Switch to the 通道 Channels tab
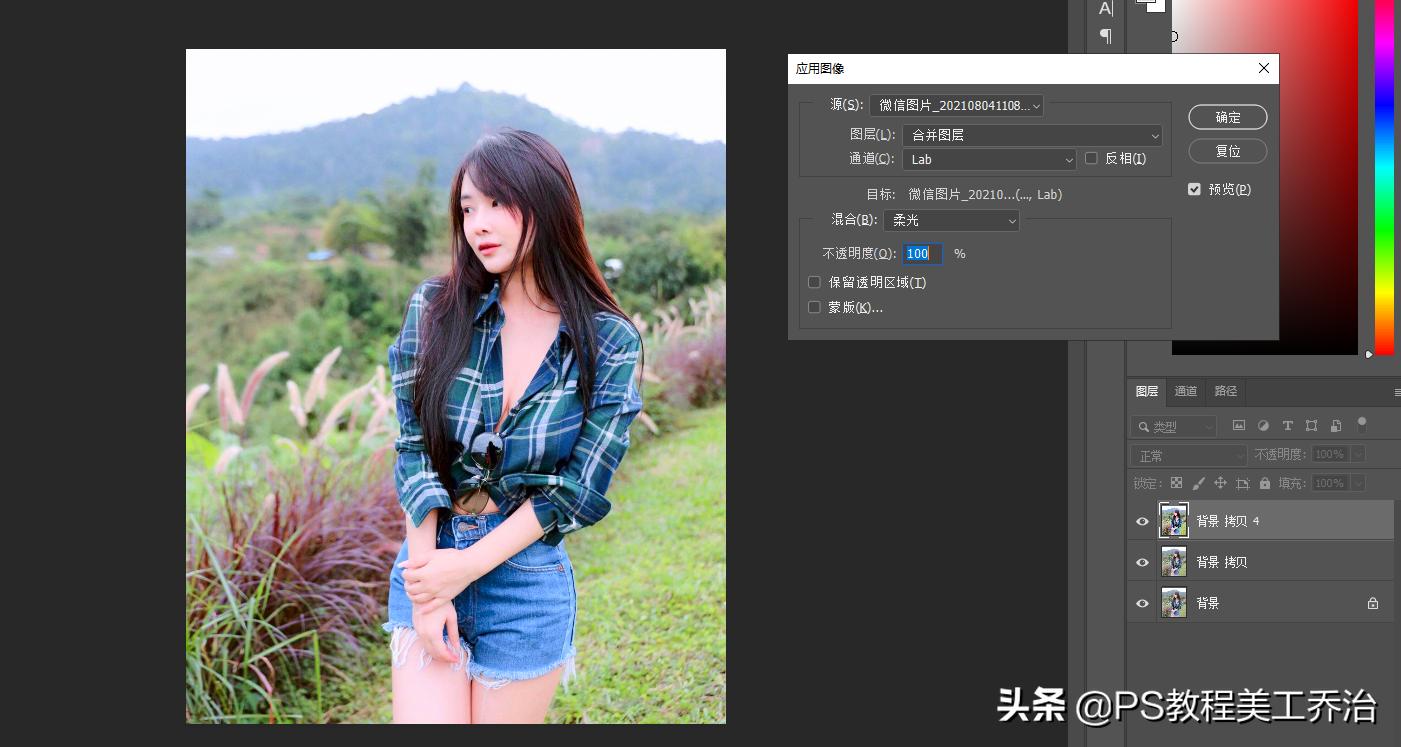This screenshot has width=1401, height=747. click(1185, 391)
